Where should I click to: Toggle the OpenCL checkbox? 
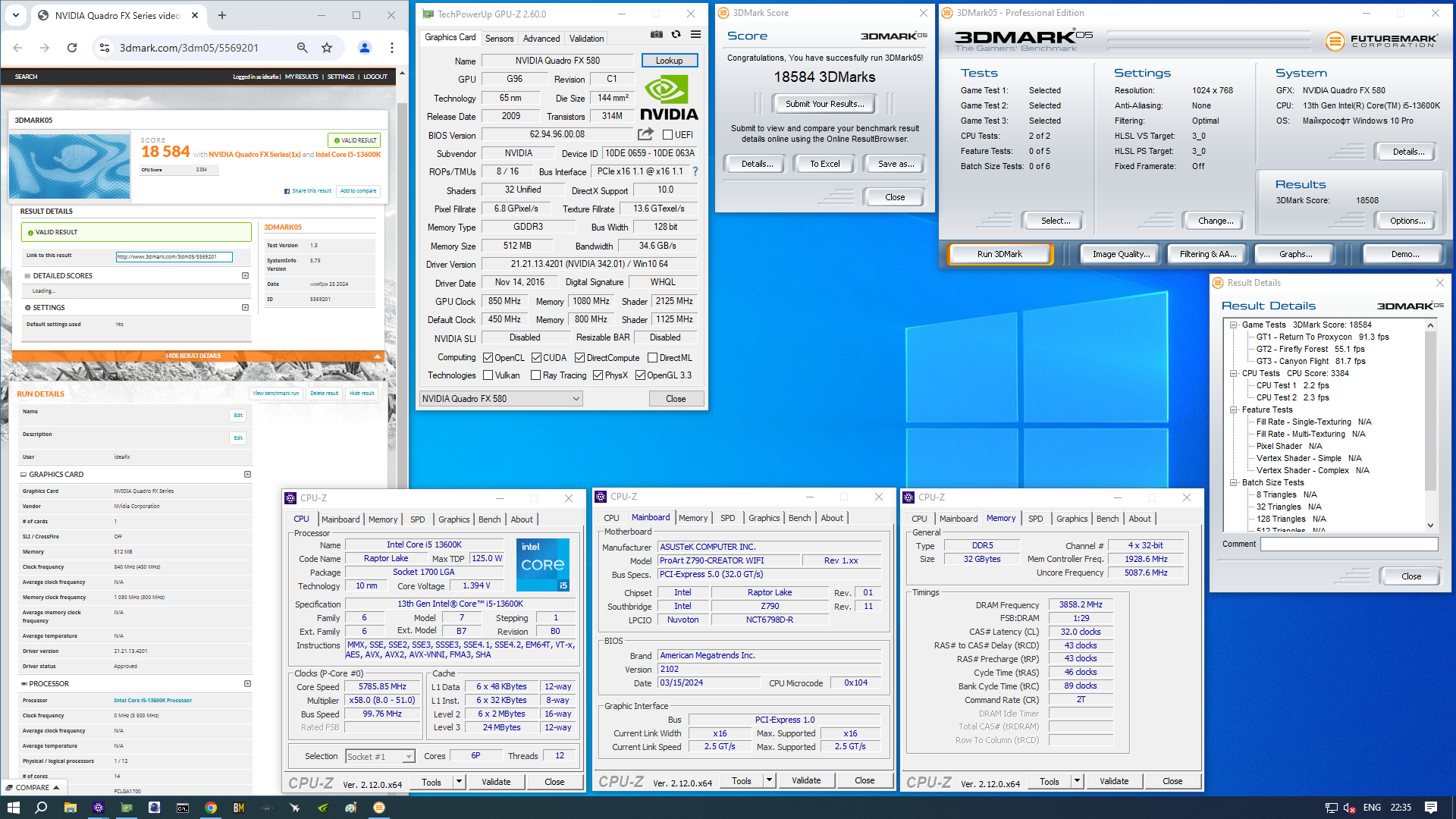(488, 358)
